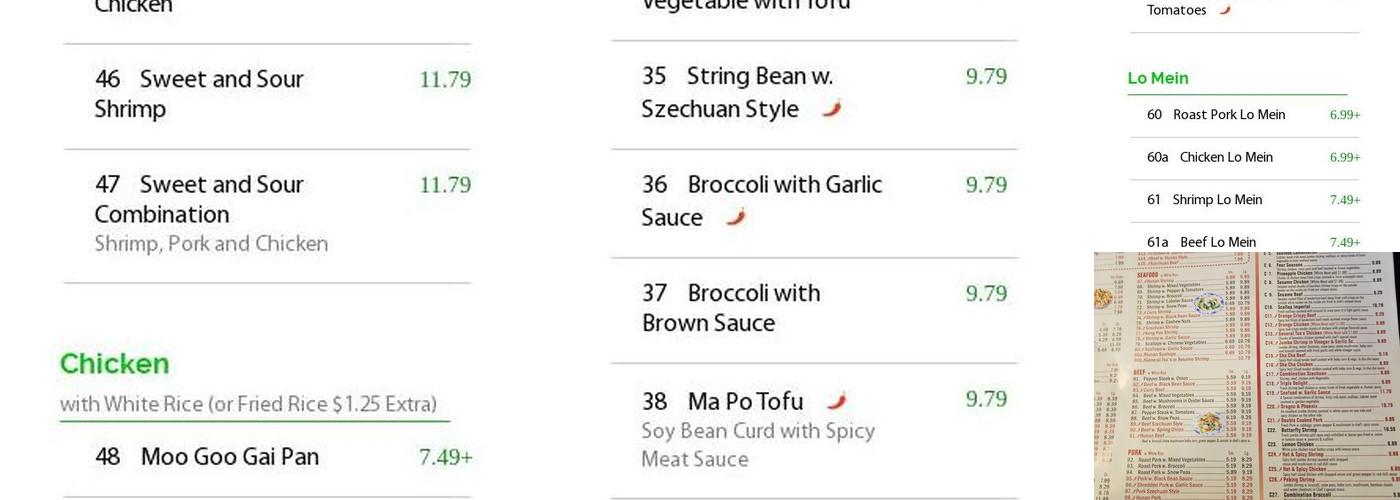The width and height of the screenshot is (1400, 500).
Task: Click the 7.49+ price for Moo Goo Gai Pan
Action: tap(445, 457)
